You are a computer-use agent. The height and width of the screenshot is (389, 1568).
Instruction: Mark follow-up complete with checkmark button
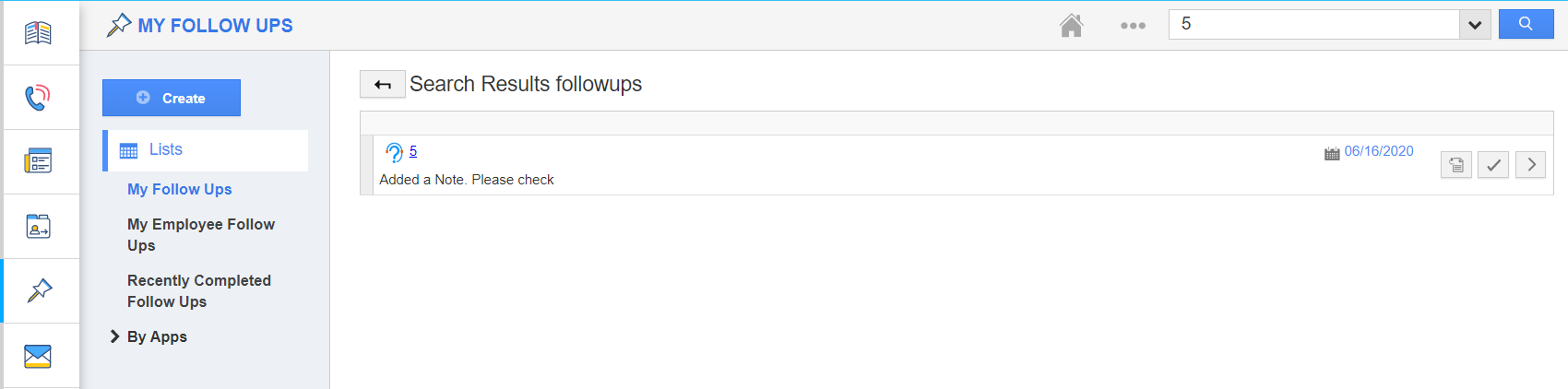point(1493,165)
